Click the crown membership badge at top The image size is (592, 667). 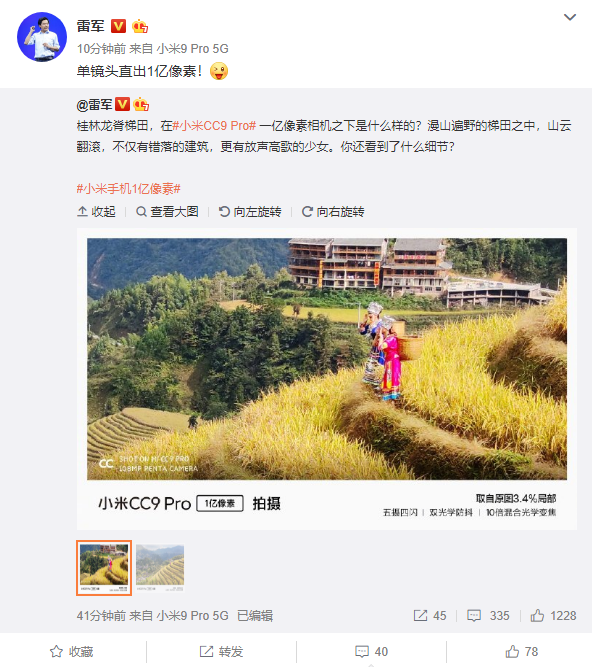pos(140,26)
